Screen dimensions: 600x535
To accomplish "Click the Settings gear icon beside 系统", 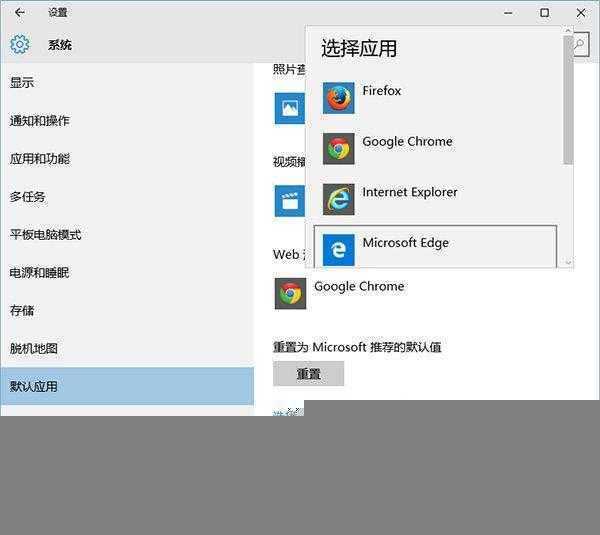I will click(x=20, y=44).
